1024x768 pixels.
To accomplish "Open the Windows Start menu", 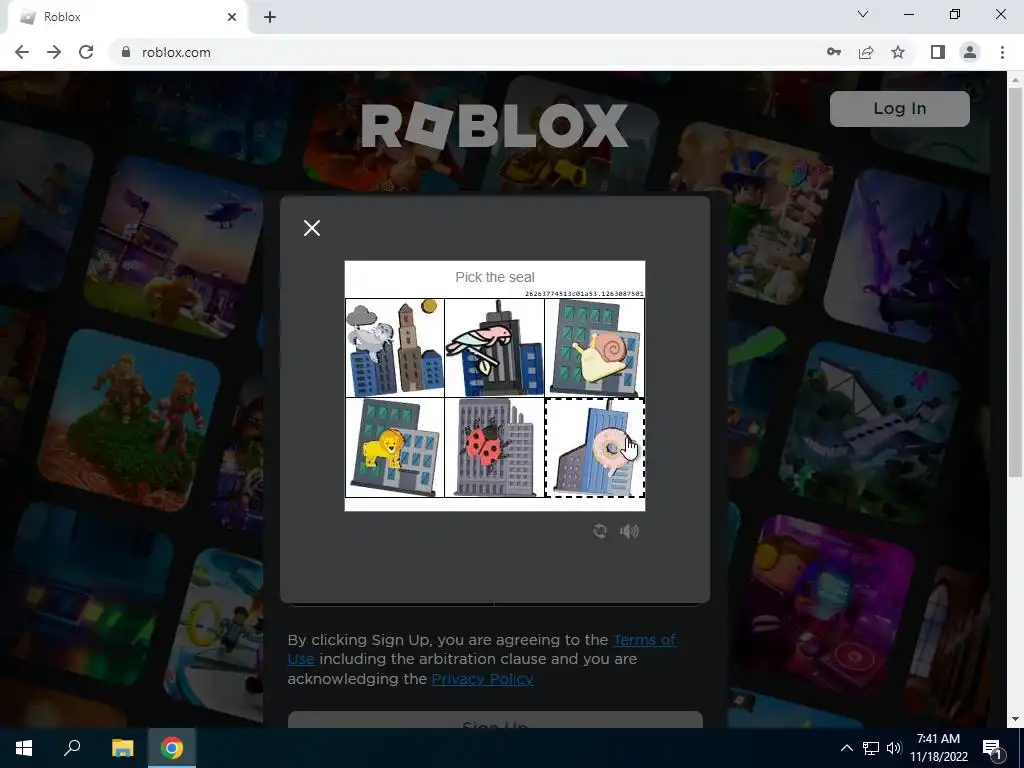I will pyautogui.click(x=24, y=748).
